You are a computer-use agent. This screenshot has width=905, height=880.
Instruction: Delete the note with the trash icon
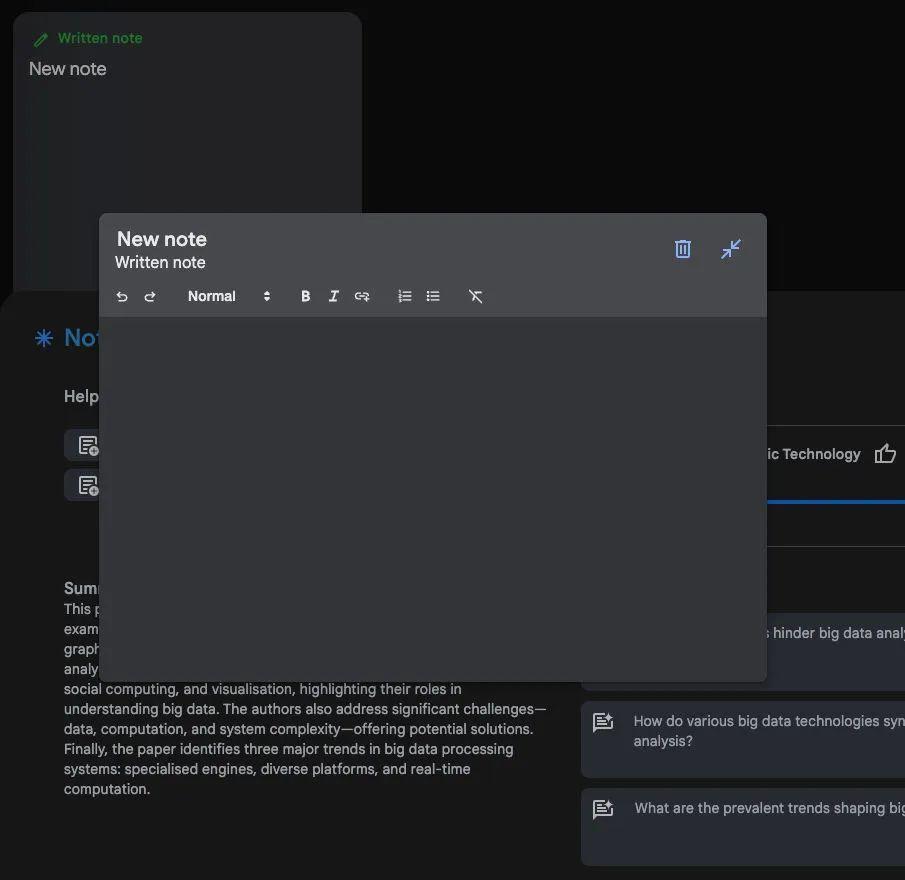[682, 249]
